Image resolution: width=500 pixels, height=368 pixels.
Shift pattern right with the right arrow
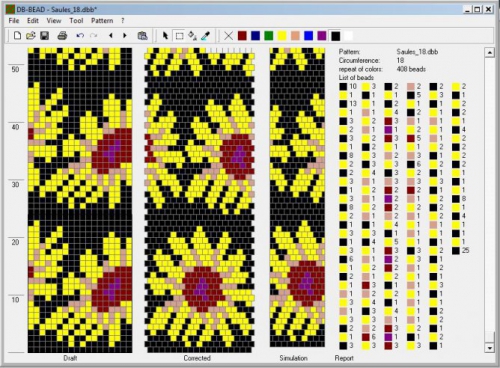pyautogui.click(x=125, y=36)
